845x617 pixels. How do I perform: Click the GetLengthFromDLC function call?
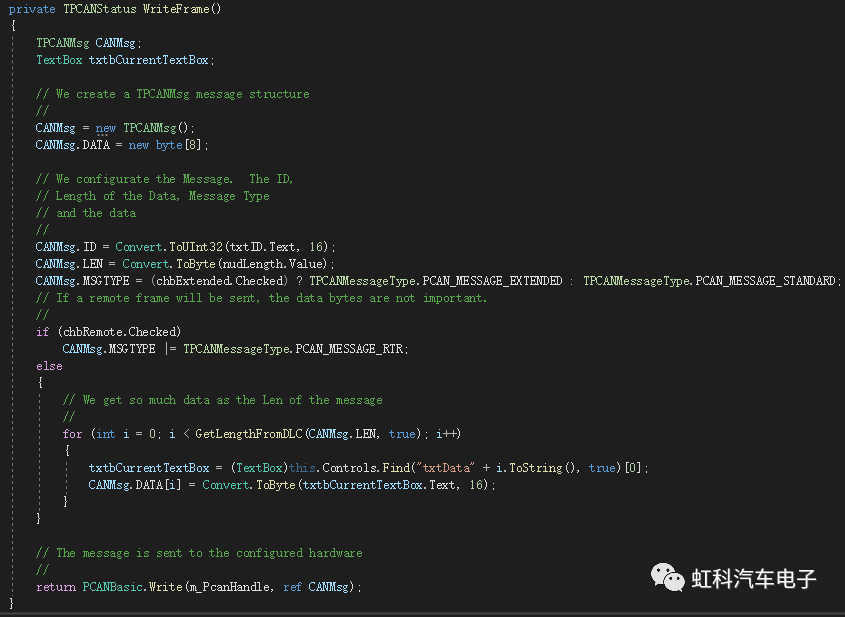coord(249,434)
